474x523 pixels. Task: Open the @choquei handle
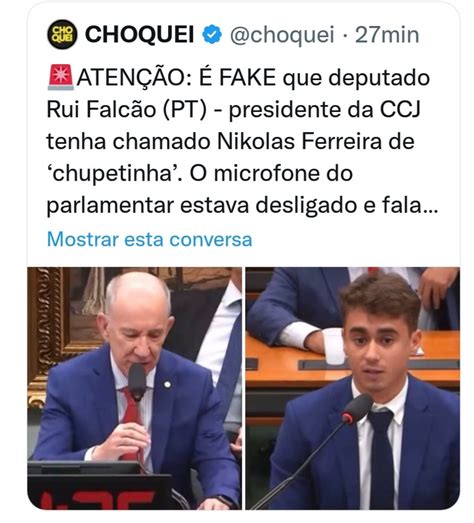282,35
